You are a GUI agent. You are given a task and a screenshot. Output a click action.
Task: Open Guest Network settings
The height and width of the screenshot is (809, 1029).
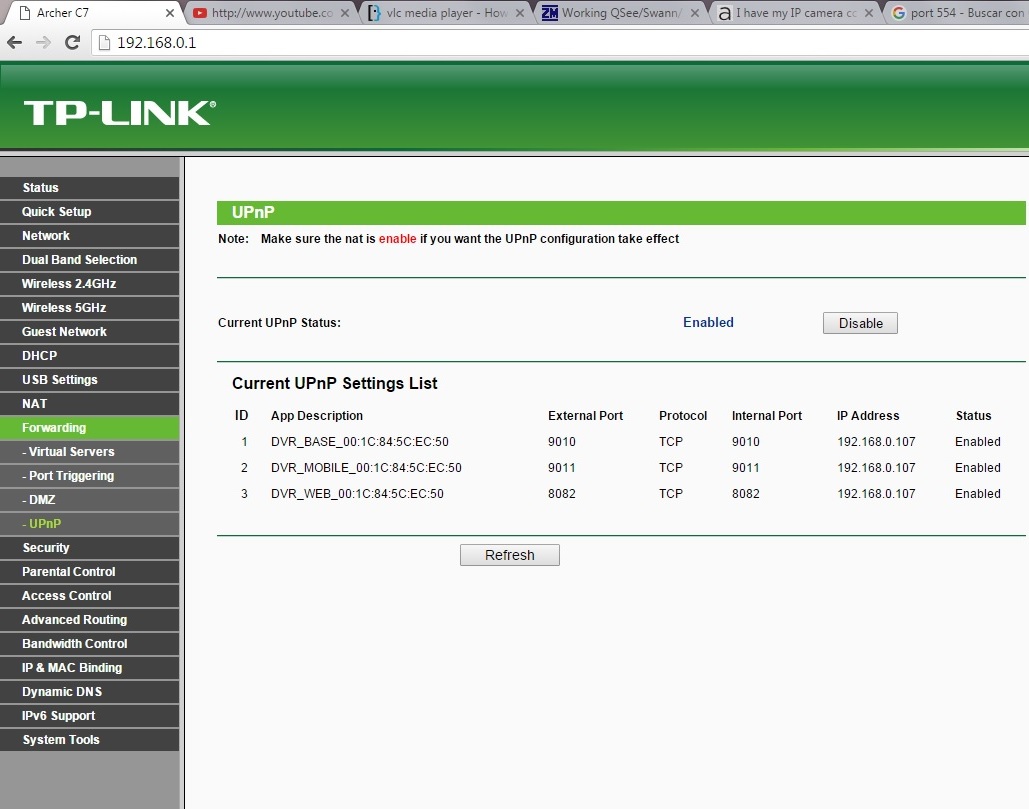click(x=89, y=332)
